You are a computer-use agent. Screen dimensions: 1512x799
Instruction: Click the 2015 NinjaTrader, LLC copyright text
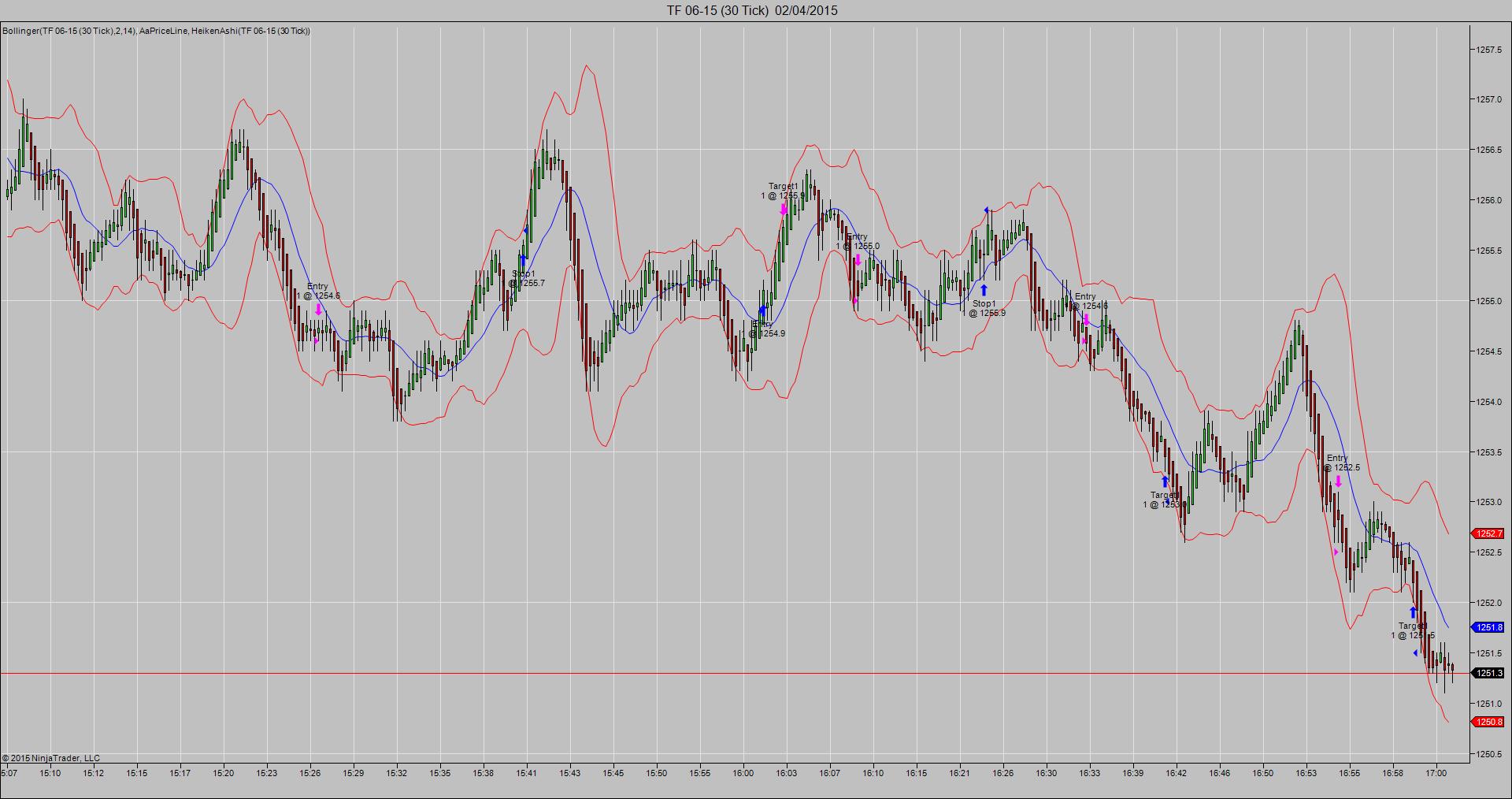tap(51, 758)
